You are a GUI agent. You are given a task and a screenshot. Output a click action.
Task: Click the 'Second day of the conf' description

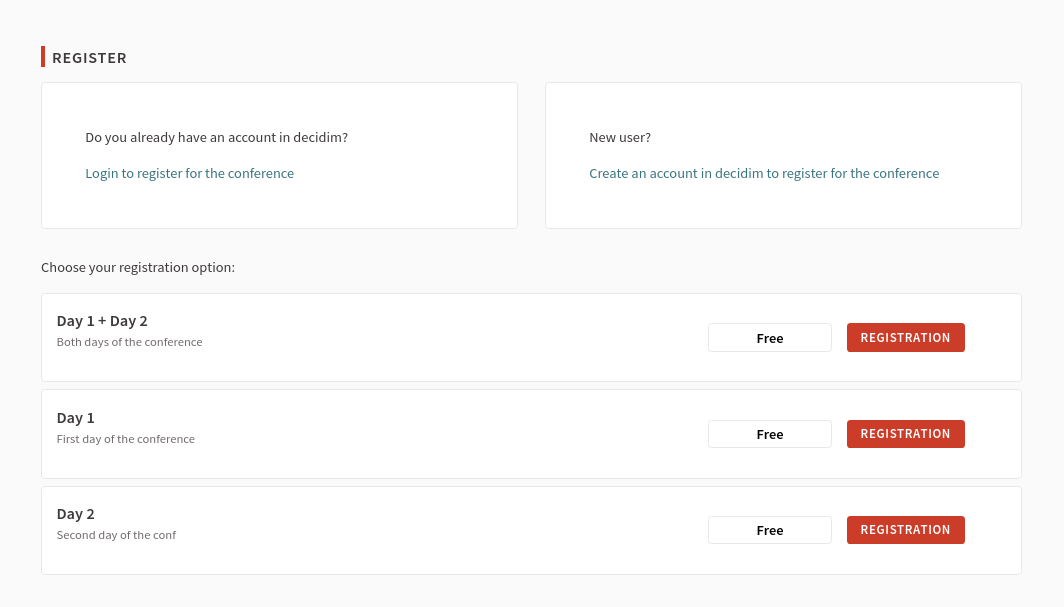tap(116, 535)
